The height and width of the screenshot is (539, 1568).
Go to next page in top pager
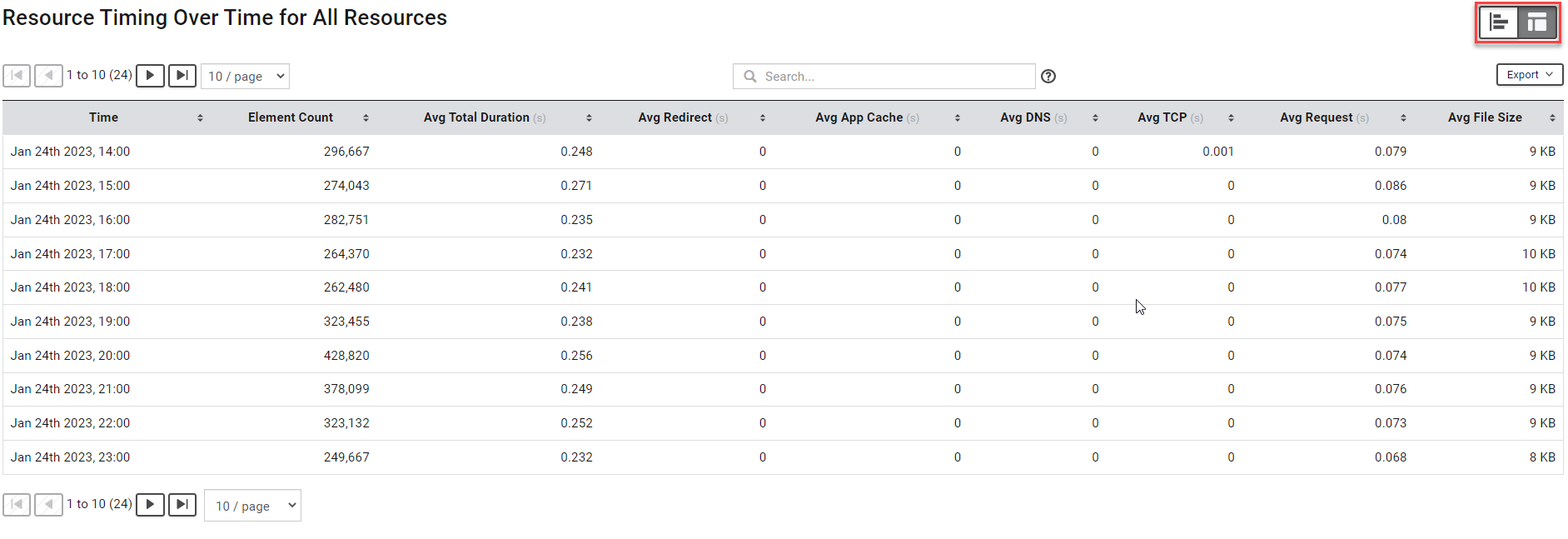[x=150, y=75]
